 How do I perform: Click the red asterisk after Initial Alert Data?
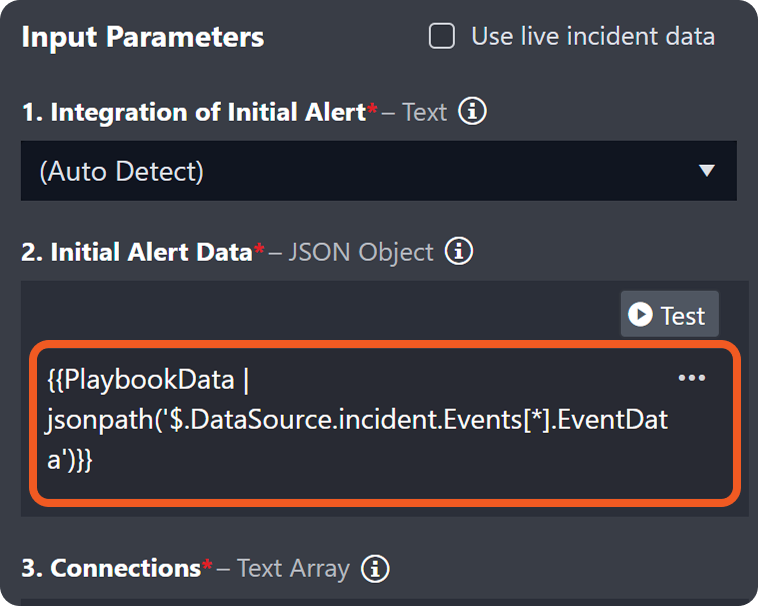[x=259, y=248]
